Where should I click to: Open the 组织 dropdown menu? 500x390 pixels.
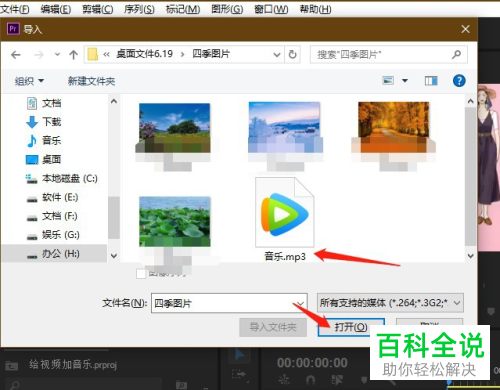click(29, 81)
